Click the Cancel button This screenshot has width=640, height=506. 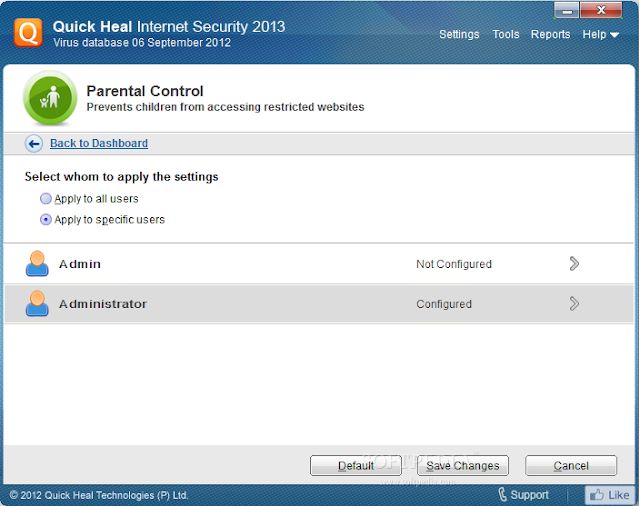pos(571,466)
